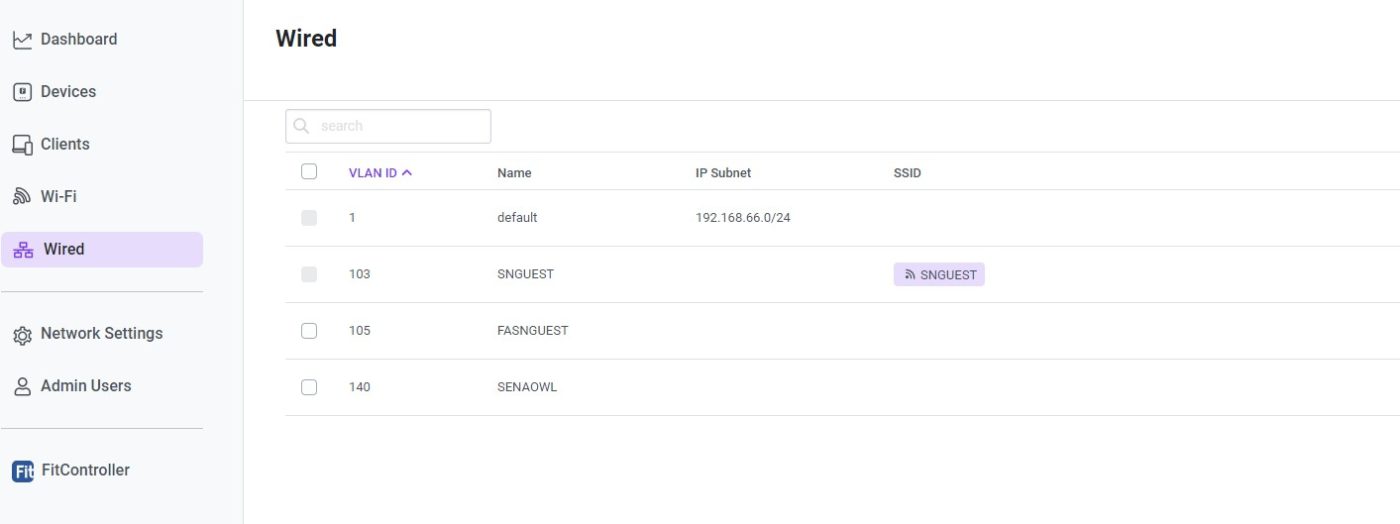Click the SNGUEST SSID badge
1400x524 pixels.
939,274
